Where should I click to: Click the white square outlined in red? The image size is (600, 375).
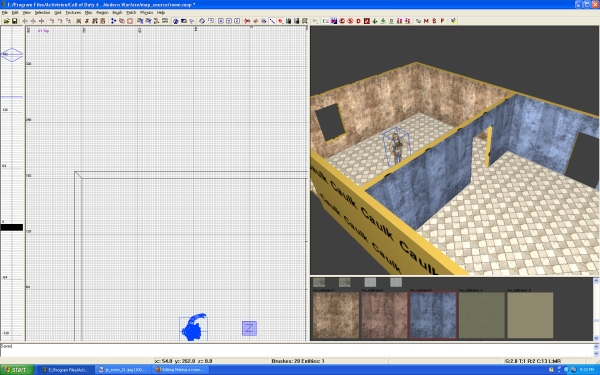(130, 21)
